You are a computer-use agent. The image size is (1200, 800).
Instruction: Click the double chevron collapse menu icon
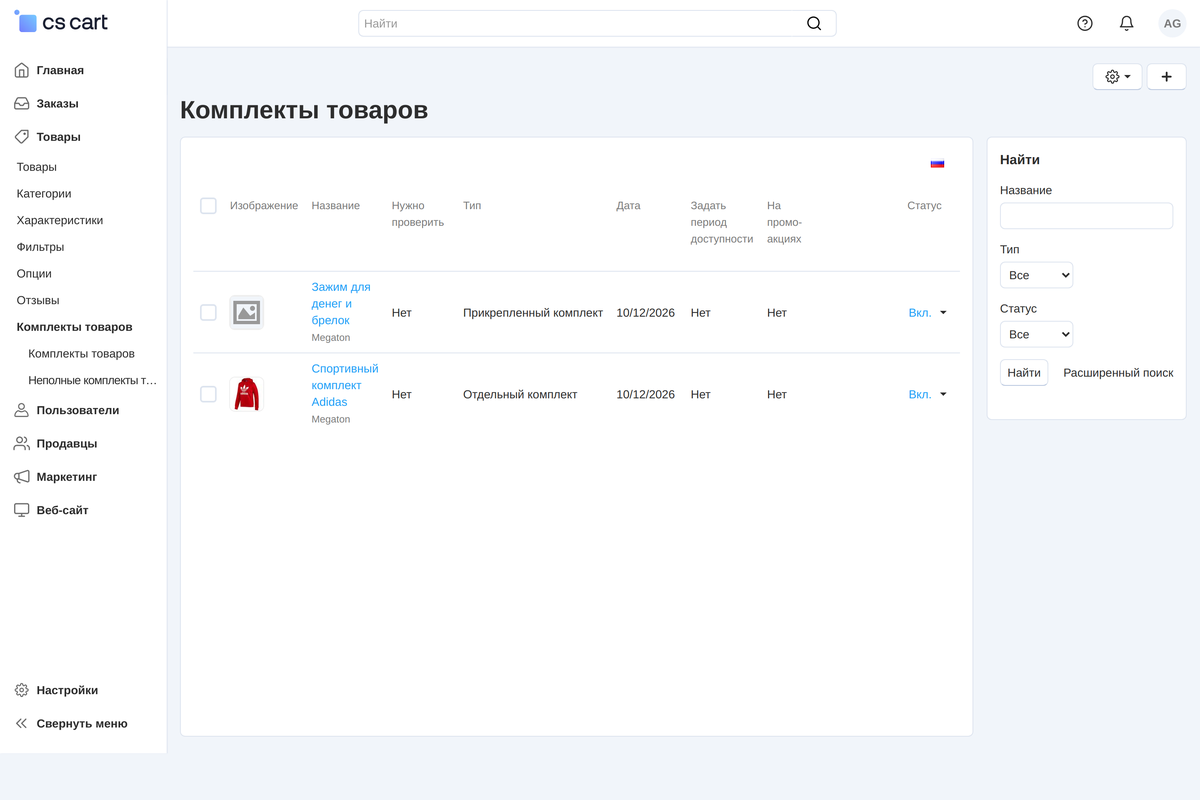[22, 723]
